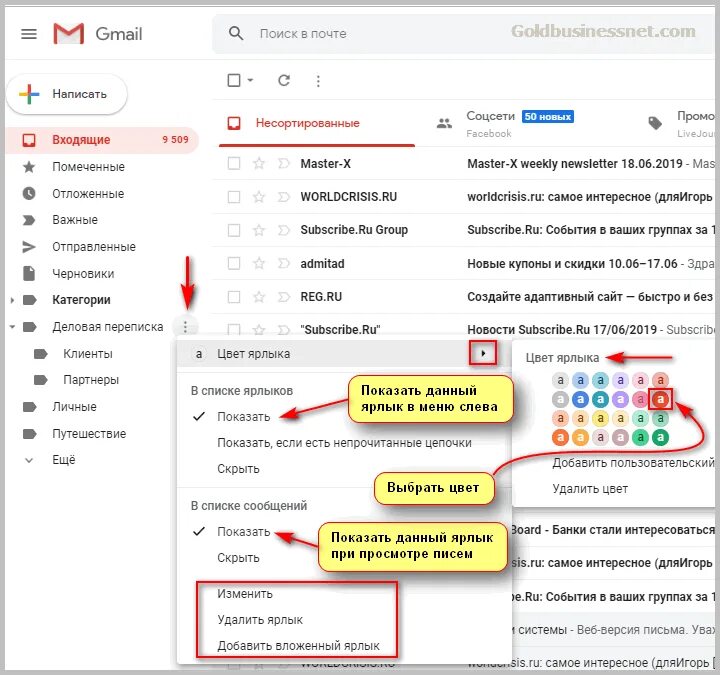Check the admitad email checkbox
The image size is (720, 675).
click(x=234, y=264)
